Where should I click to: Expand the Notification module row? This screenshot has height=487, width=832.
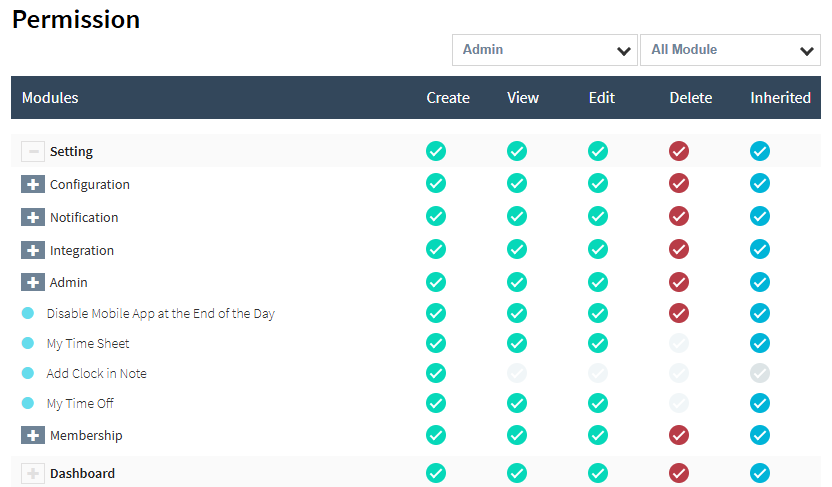(33, 218)
